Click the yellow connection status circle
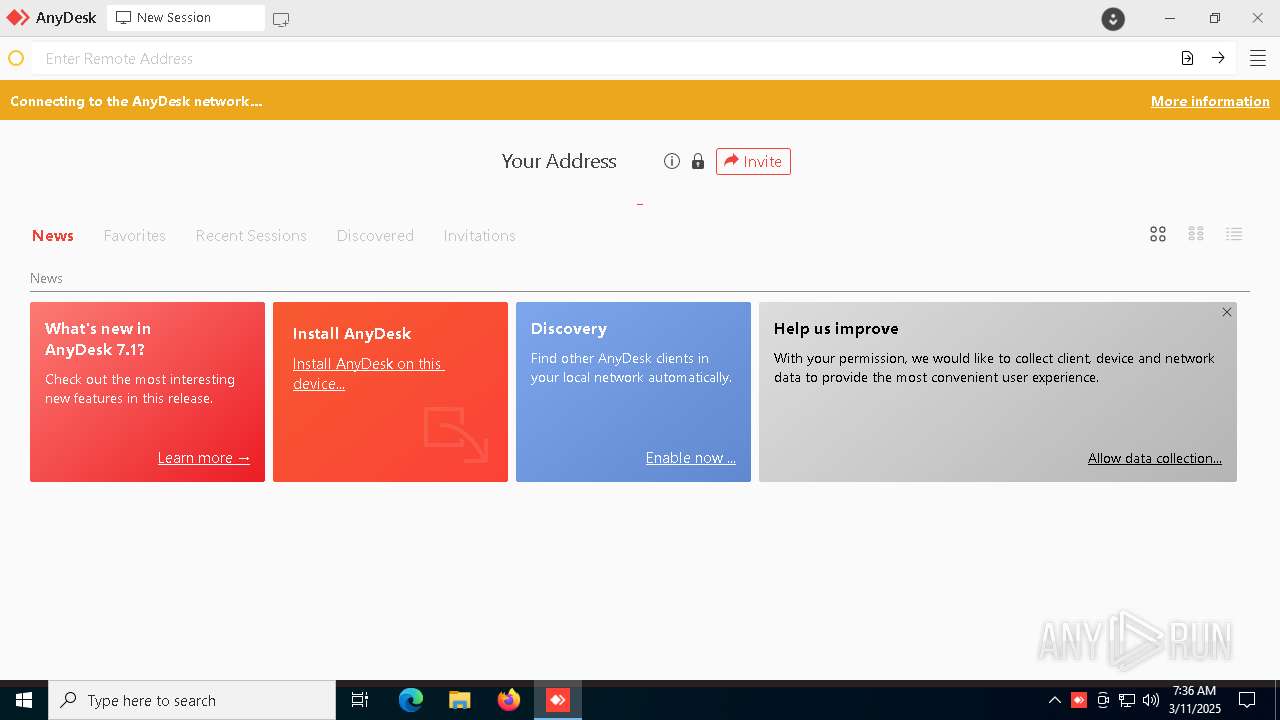Screen dimensions: 1280x720 tap(16, 58)
